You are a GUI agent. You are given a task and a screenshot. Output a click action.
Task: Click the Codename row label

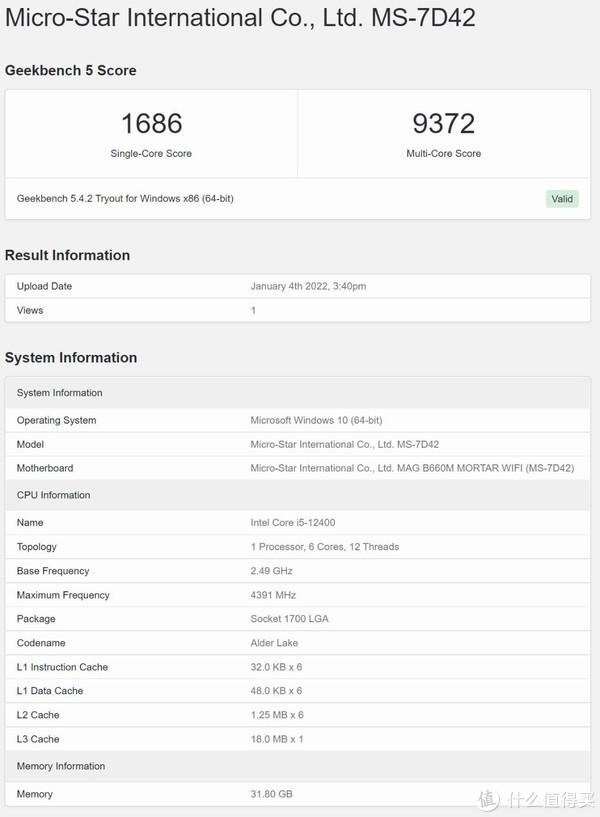tap(41, 642)
